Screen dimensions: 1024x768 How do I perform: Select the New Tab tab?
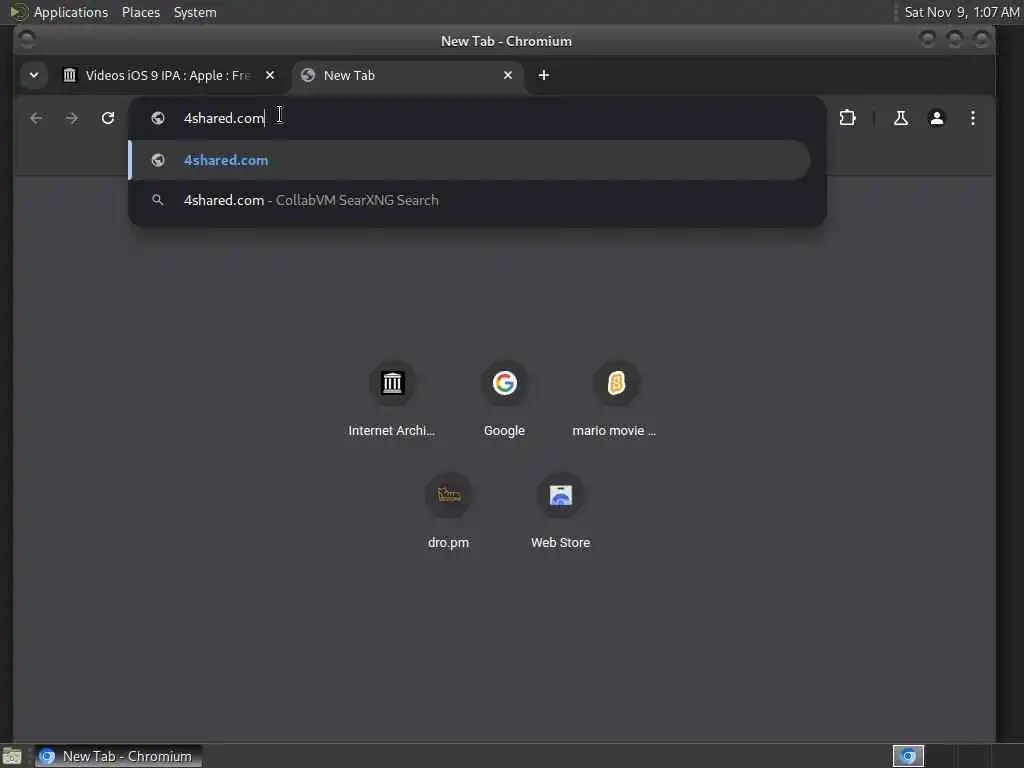tap(408, 75)
